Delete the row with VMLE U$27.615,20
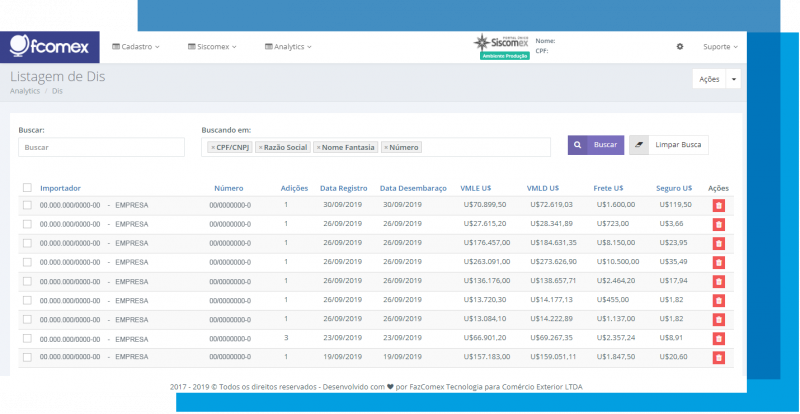 [x=718, y=224]
